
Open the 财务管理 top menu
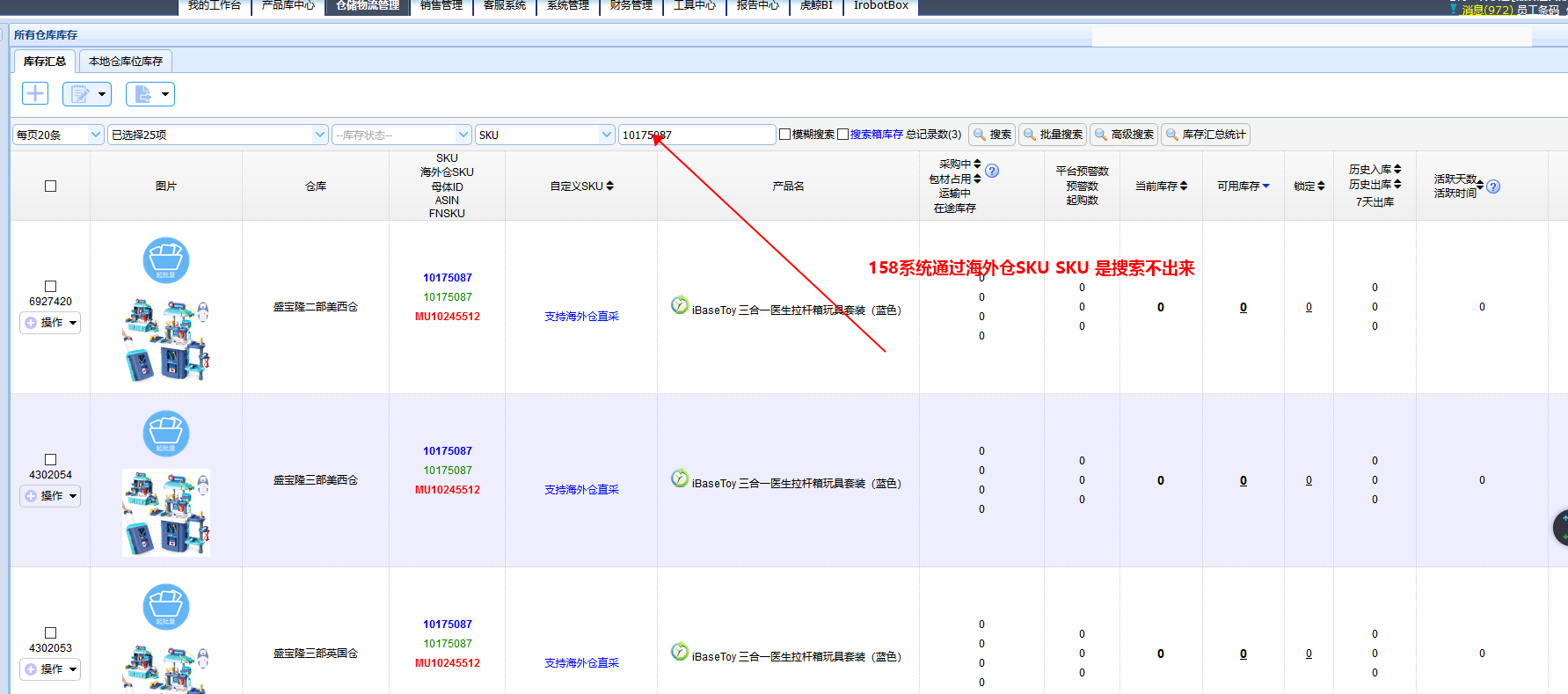click(x=631, y=6)
